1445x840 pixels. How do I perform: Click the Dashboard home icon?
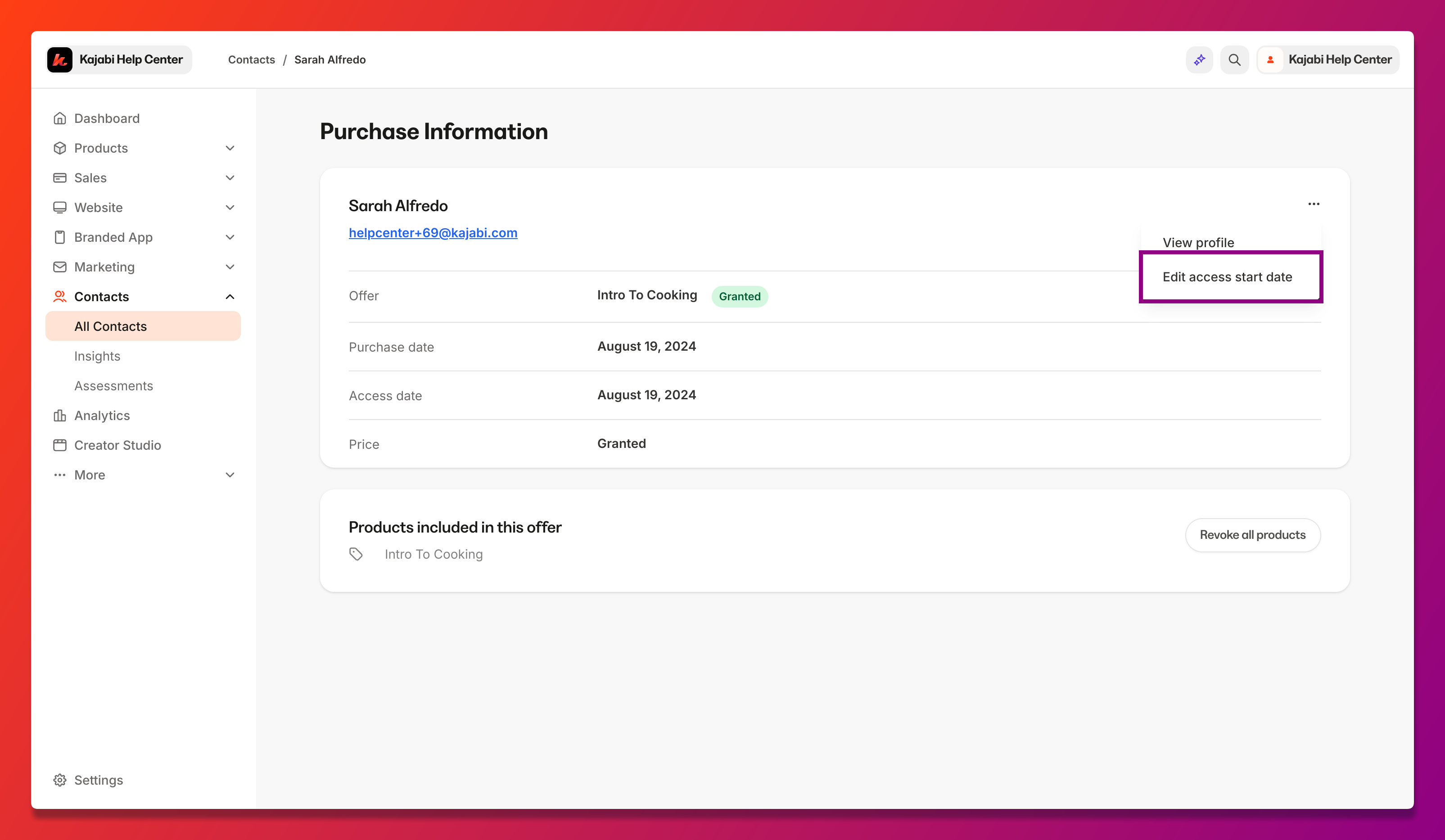click(x=59, y=118)
